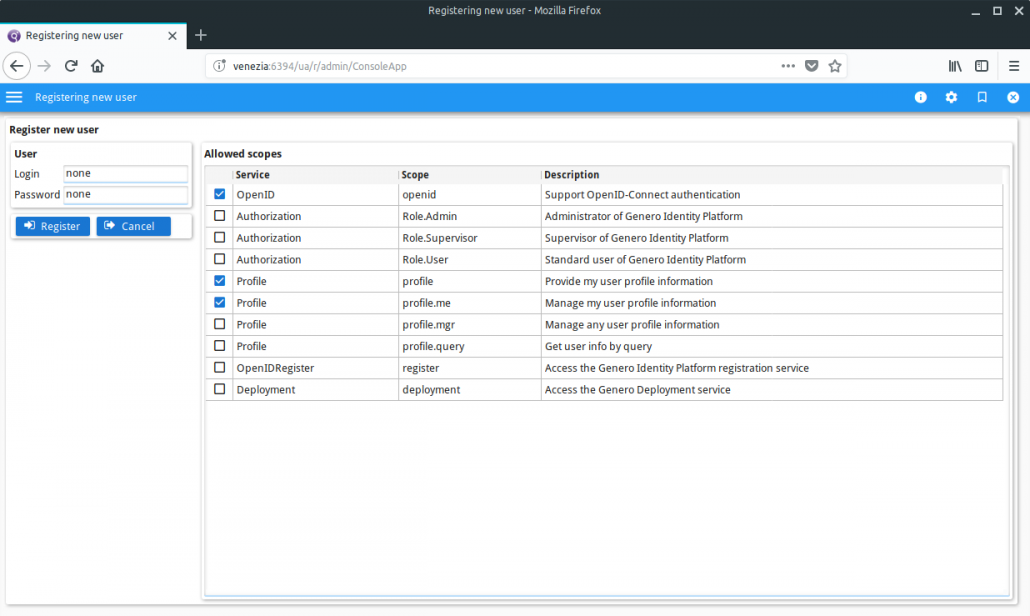Image resolution: width=1030 pixels, height=616 pixels.
Task: Check the deployment scope checkbox
Action: [x=219, y=389]
